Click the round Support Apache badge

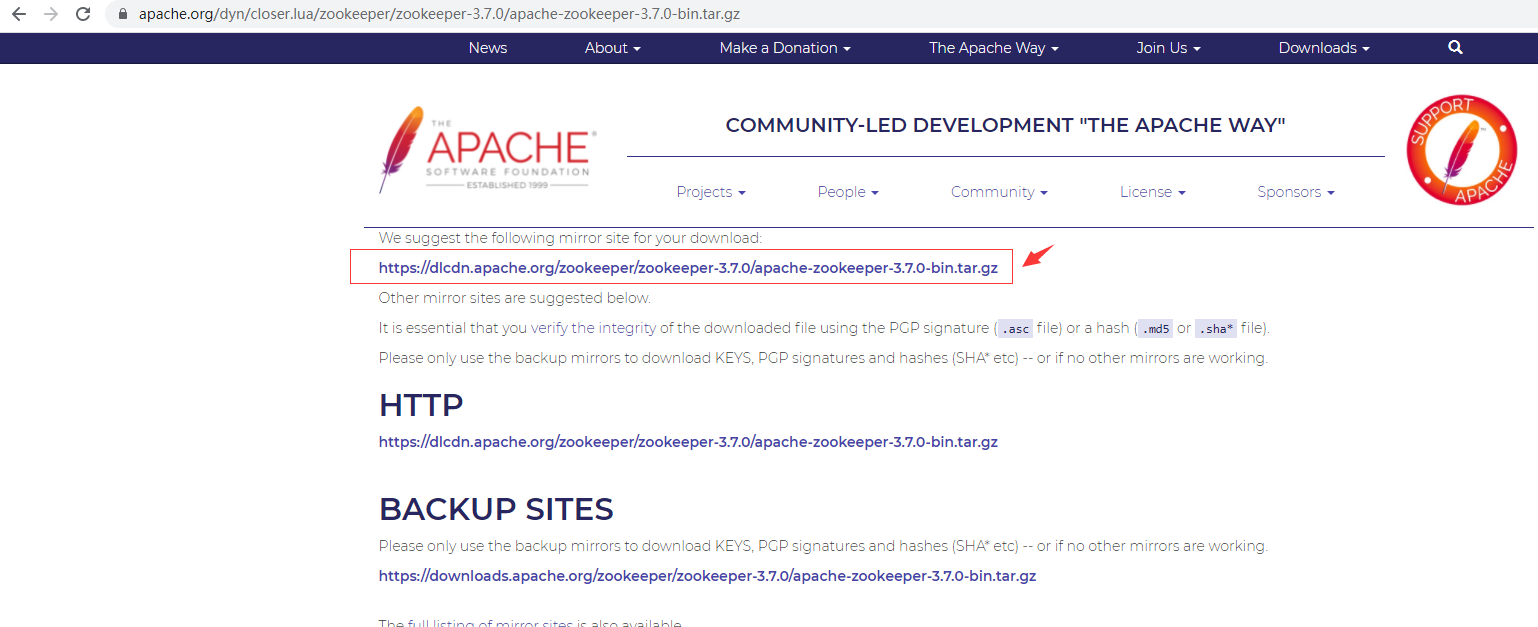coord(1461,150)
